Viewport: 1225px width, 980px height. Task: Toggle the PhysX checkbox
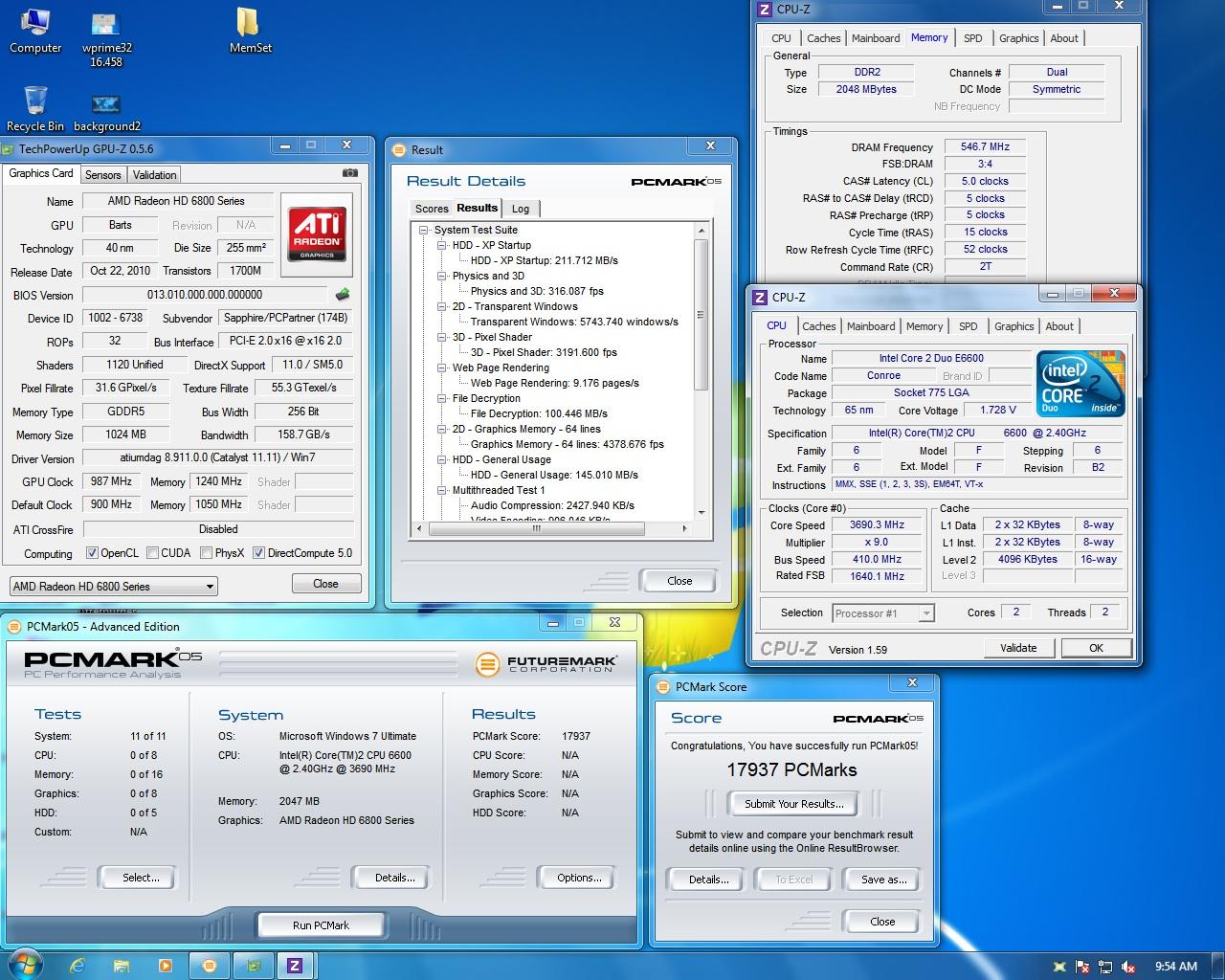pos(206,552)
